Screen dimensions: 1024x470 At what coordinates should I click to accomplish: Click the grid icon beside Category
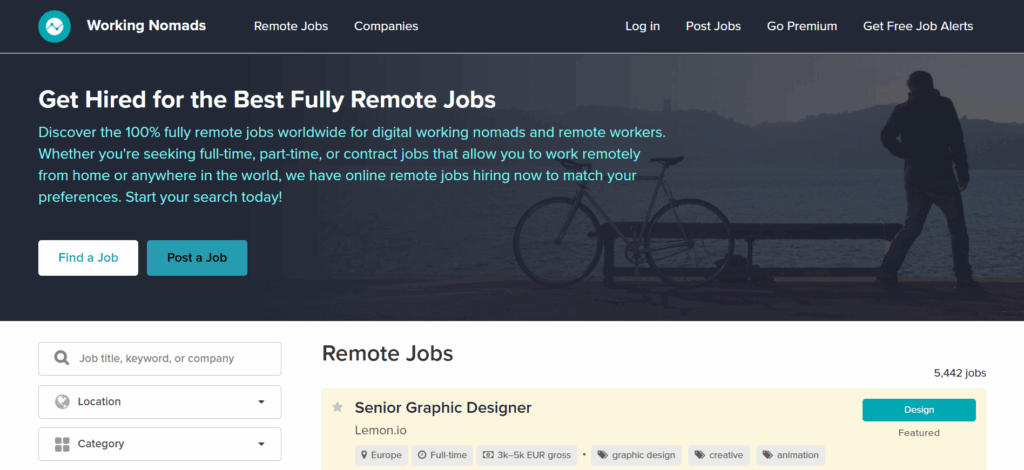[x=62, y=444]
